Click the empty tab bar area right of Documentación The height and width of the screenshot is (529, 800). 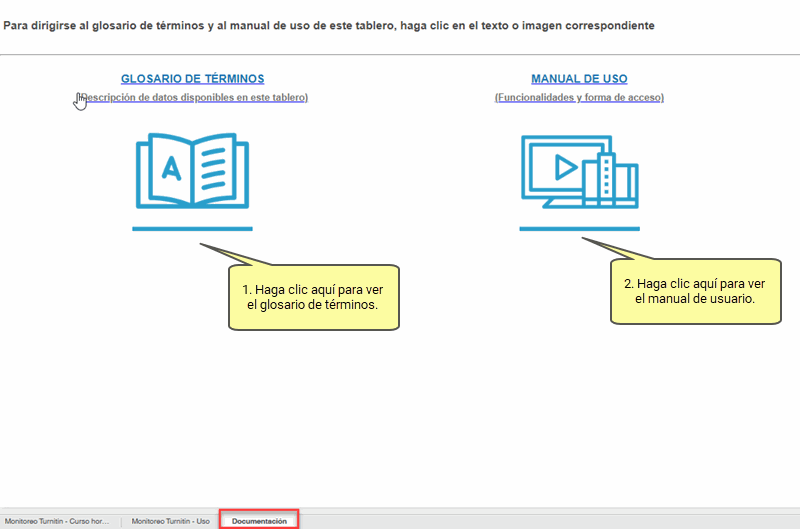click(x=550, y=520)
